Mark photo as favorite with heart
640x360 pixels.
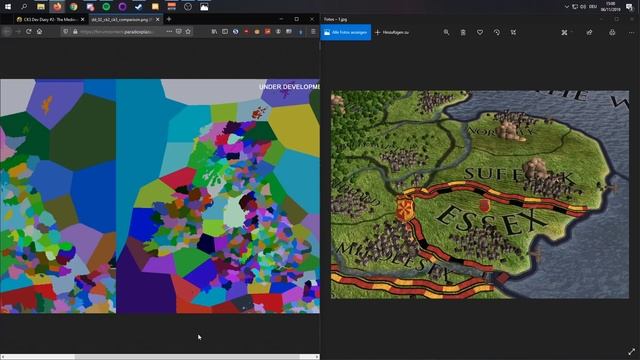click(480, 32)
